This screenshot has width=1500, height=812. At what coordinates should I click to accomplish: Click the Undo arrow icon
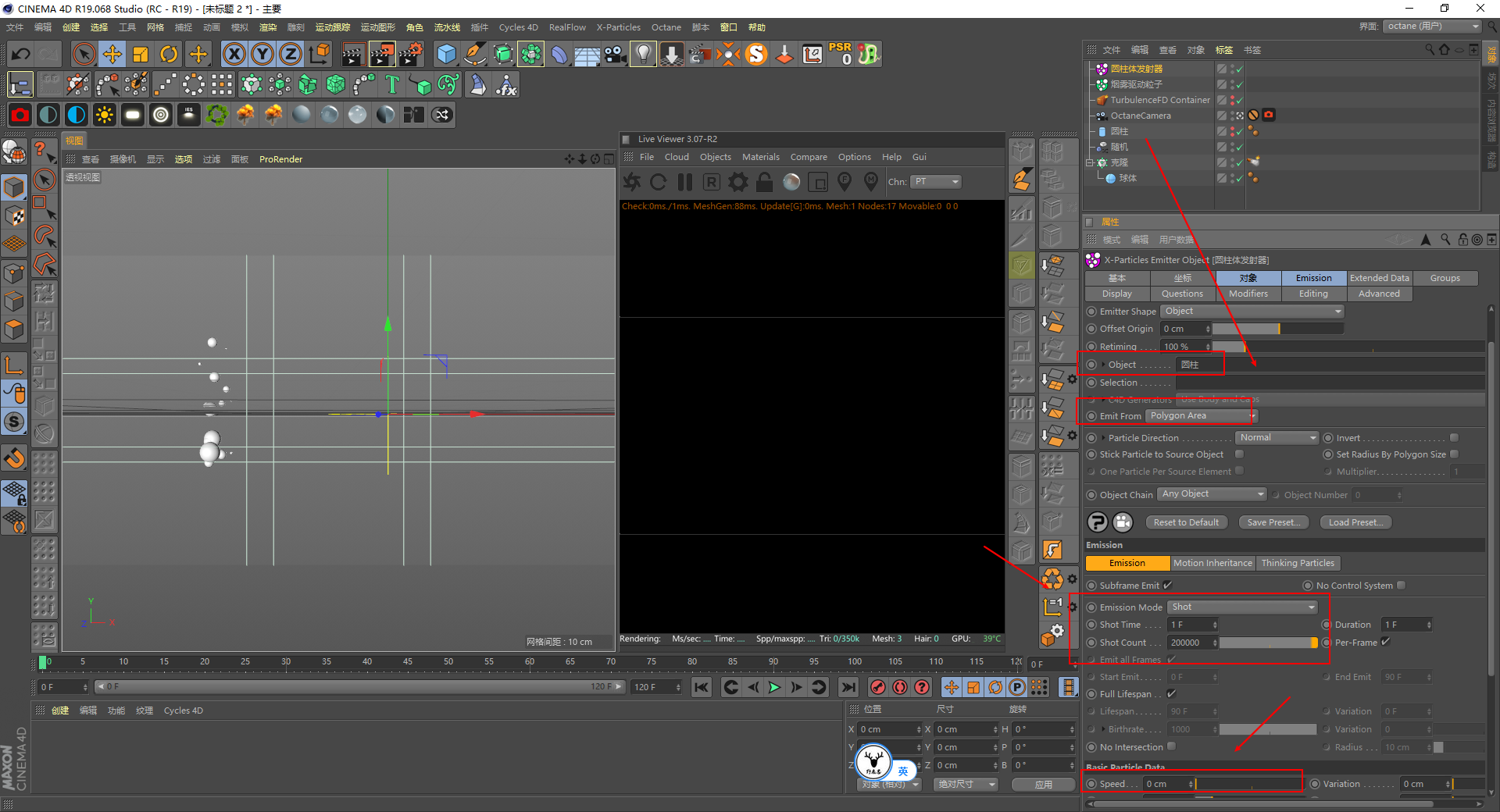21,54
